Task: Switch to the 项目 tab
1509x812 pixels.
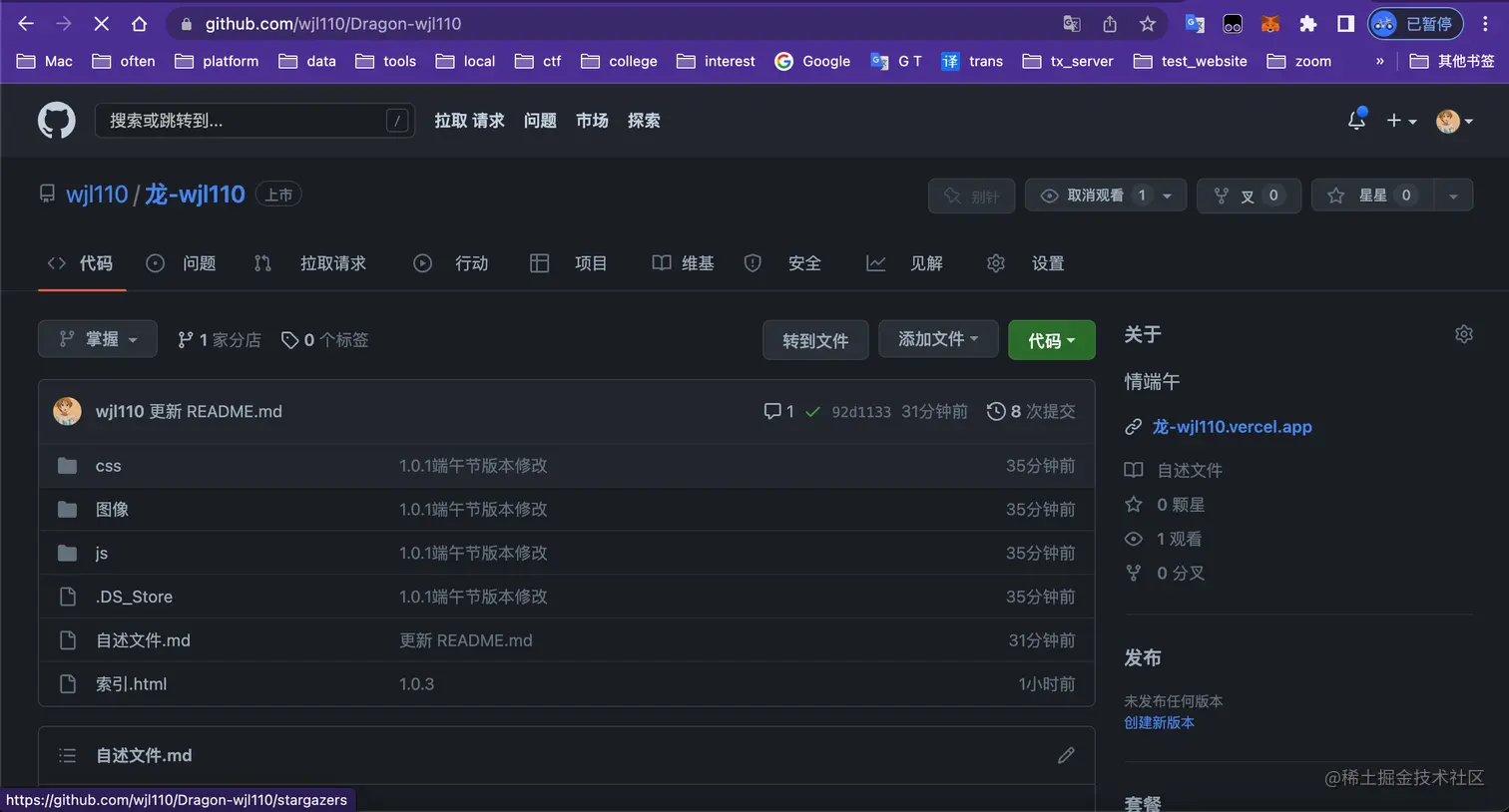Action: pos(569,263)
